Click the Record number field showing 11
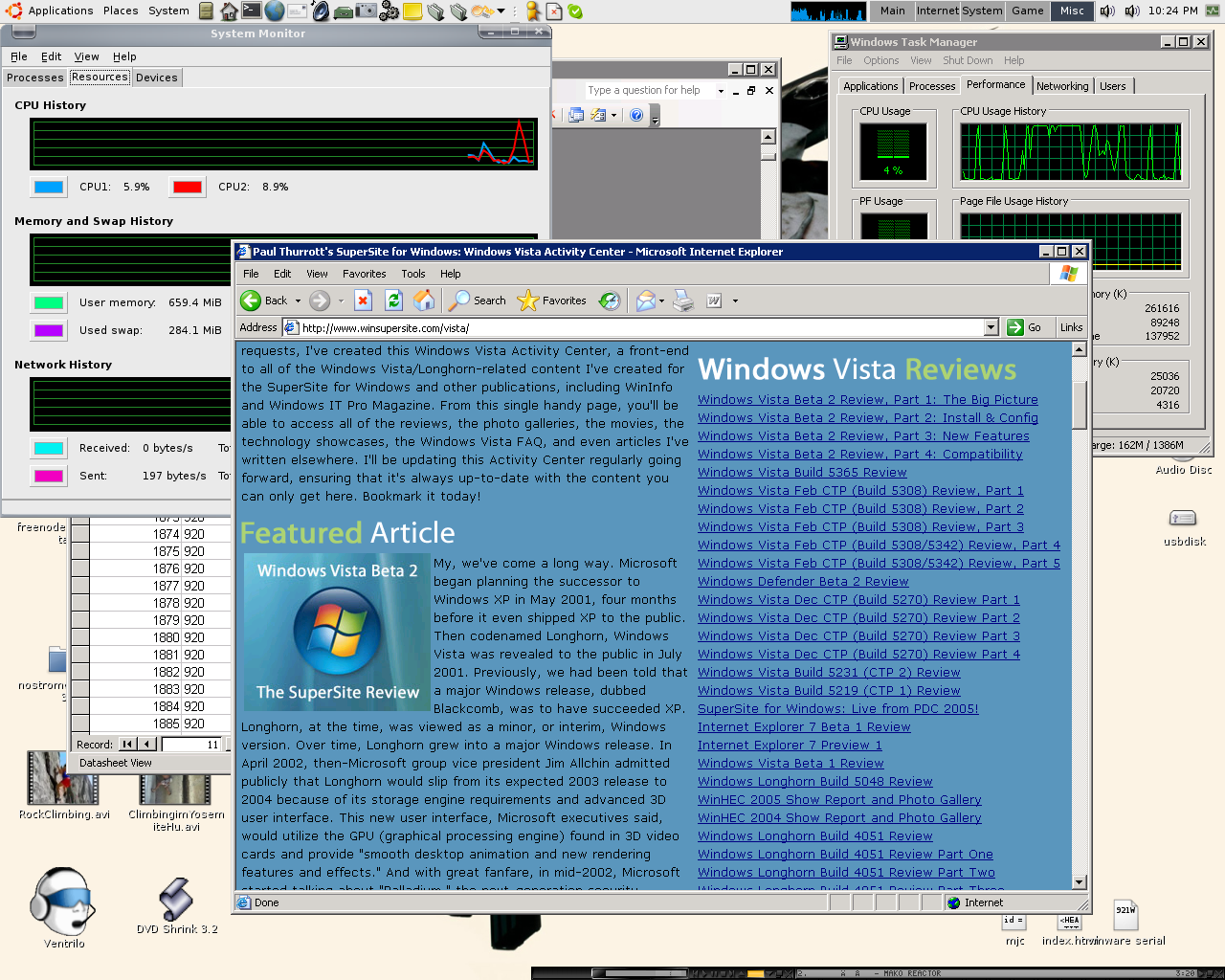This screenshot has height=980, width=1225. (x=192, y=745)
